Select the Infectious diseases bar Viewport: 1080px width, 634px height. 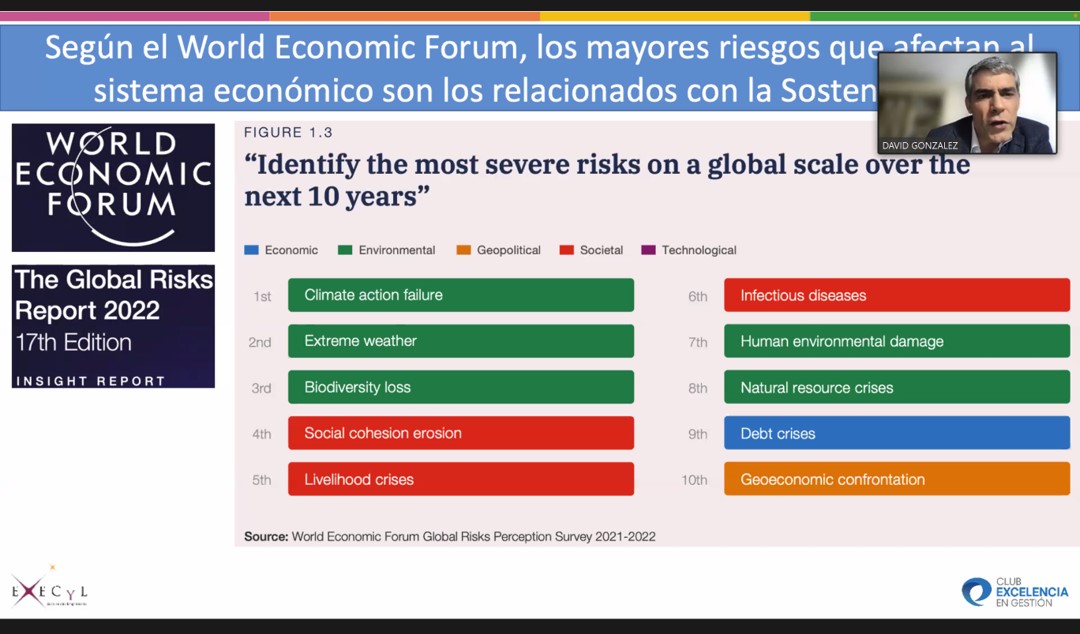[x=897, y=295]
